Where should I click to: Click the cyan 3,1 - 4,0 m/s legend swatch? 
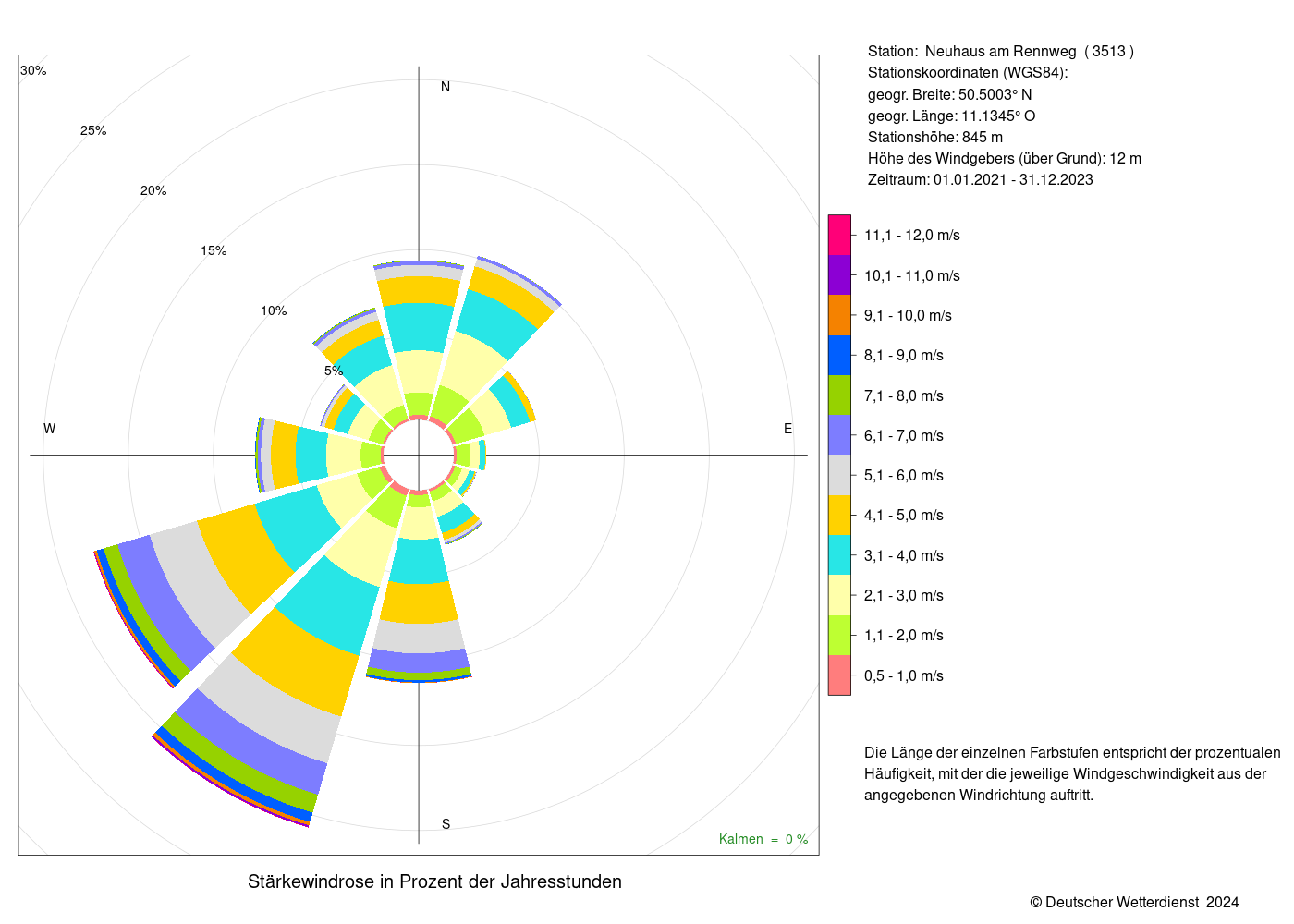pyautogui.click(x=839, y=555)
